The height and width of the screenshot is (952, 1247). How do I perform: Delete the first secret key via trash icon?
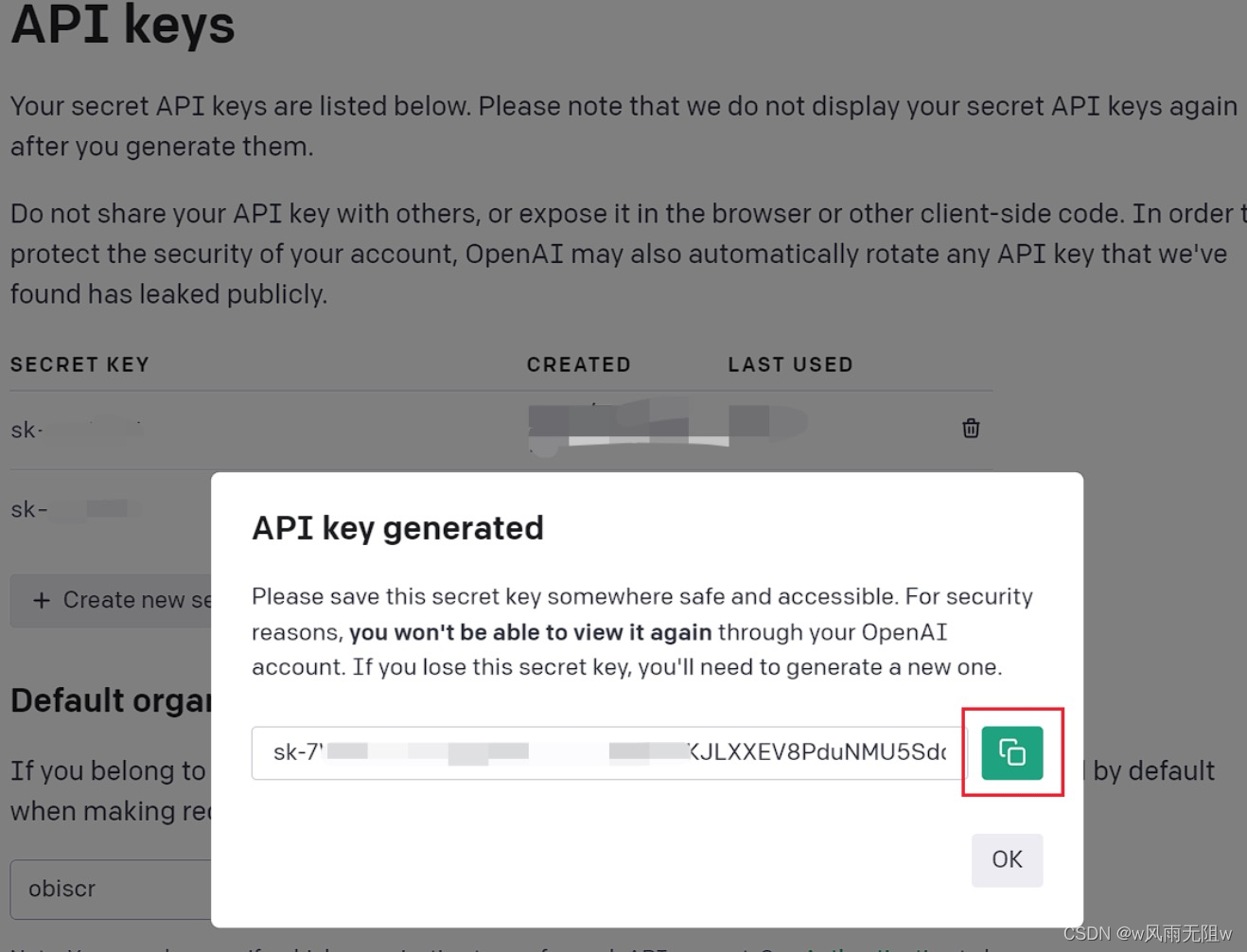click(x=971, y=428)
